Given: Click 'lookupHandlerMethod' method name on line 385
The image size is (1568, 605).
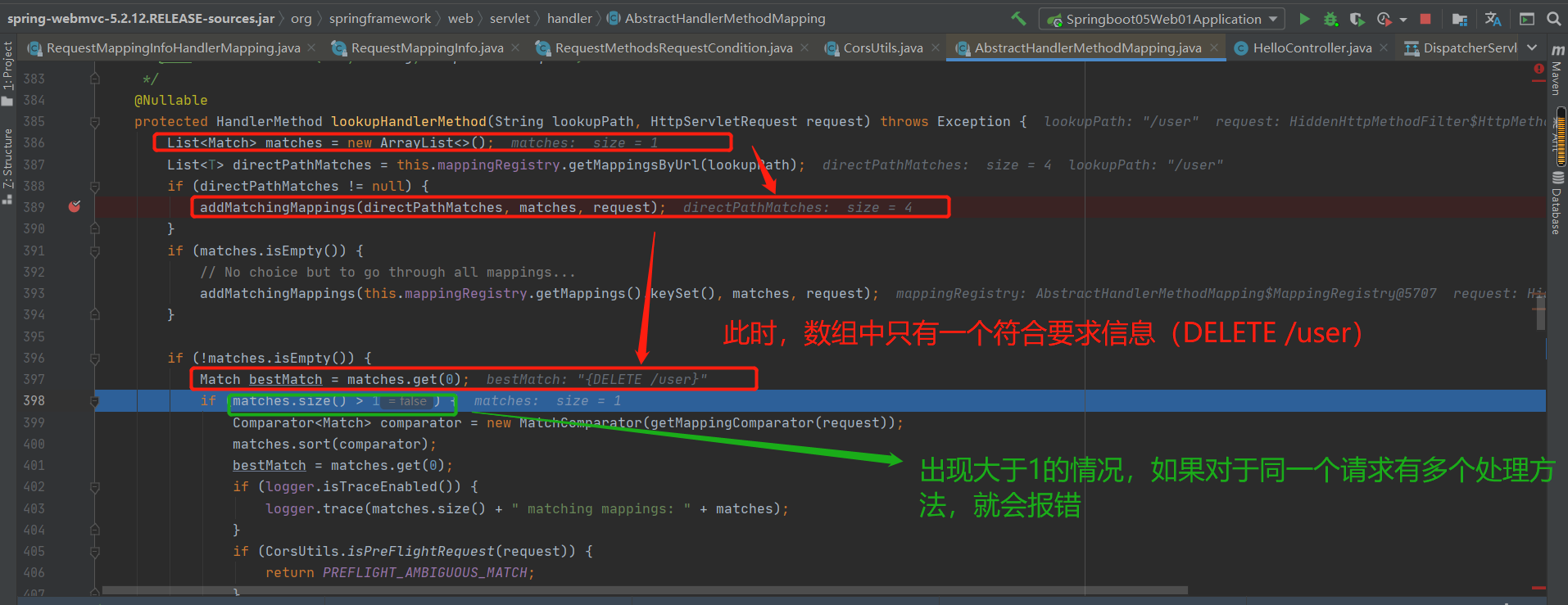Looking at the screenshot, I should pyautogui.click(x=409, y=121).
